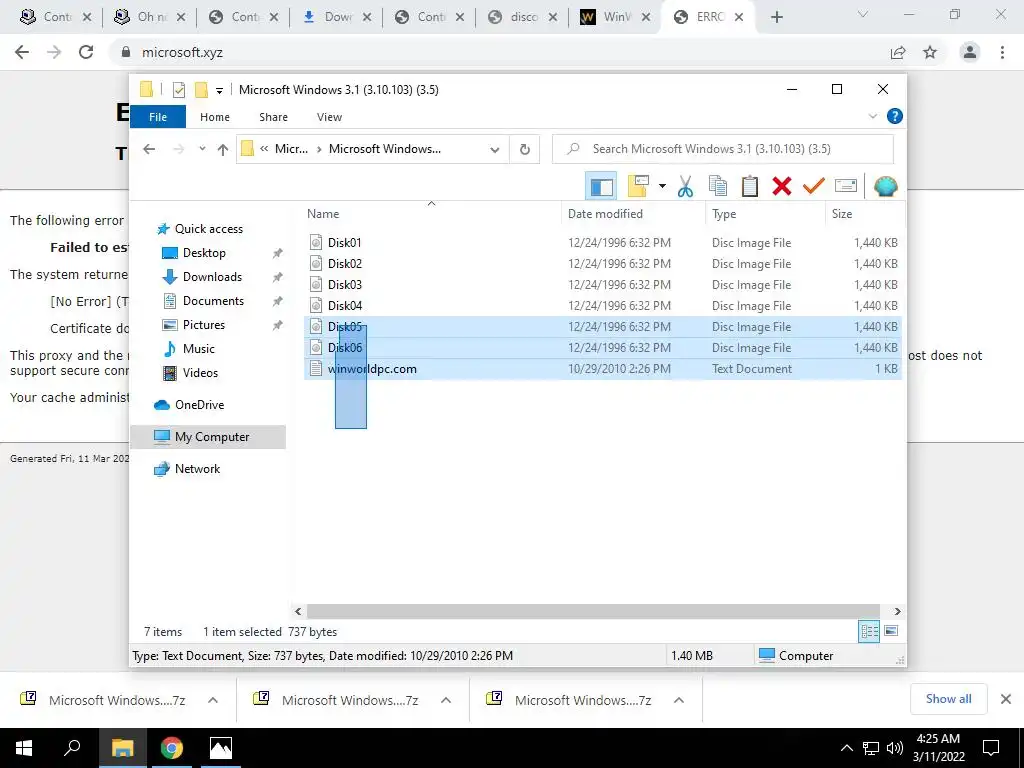Click Chrome reload button

click(86, 52)
